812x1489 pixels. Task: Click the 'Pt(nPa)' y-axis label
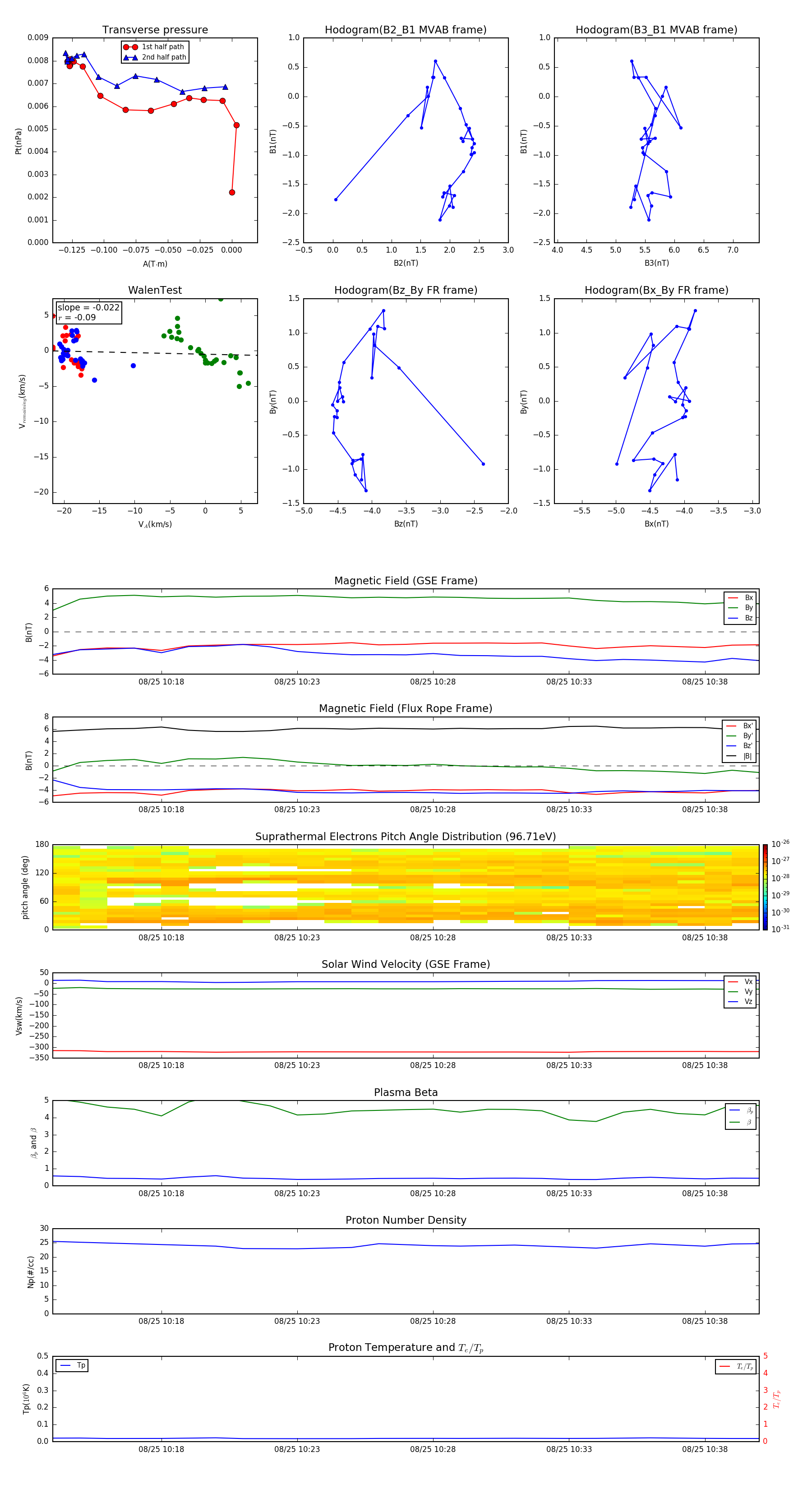tap(18, 140)
